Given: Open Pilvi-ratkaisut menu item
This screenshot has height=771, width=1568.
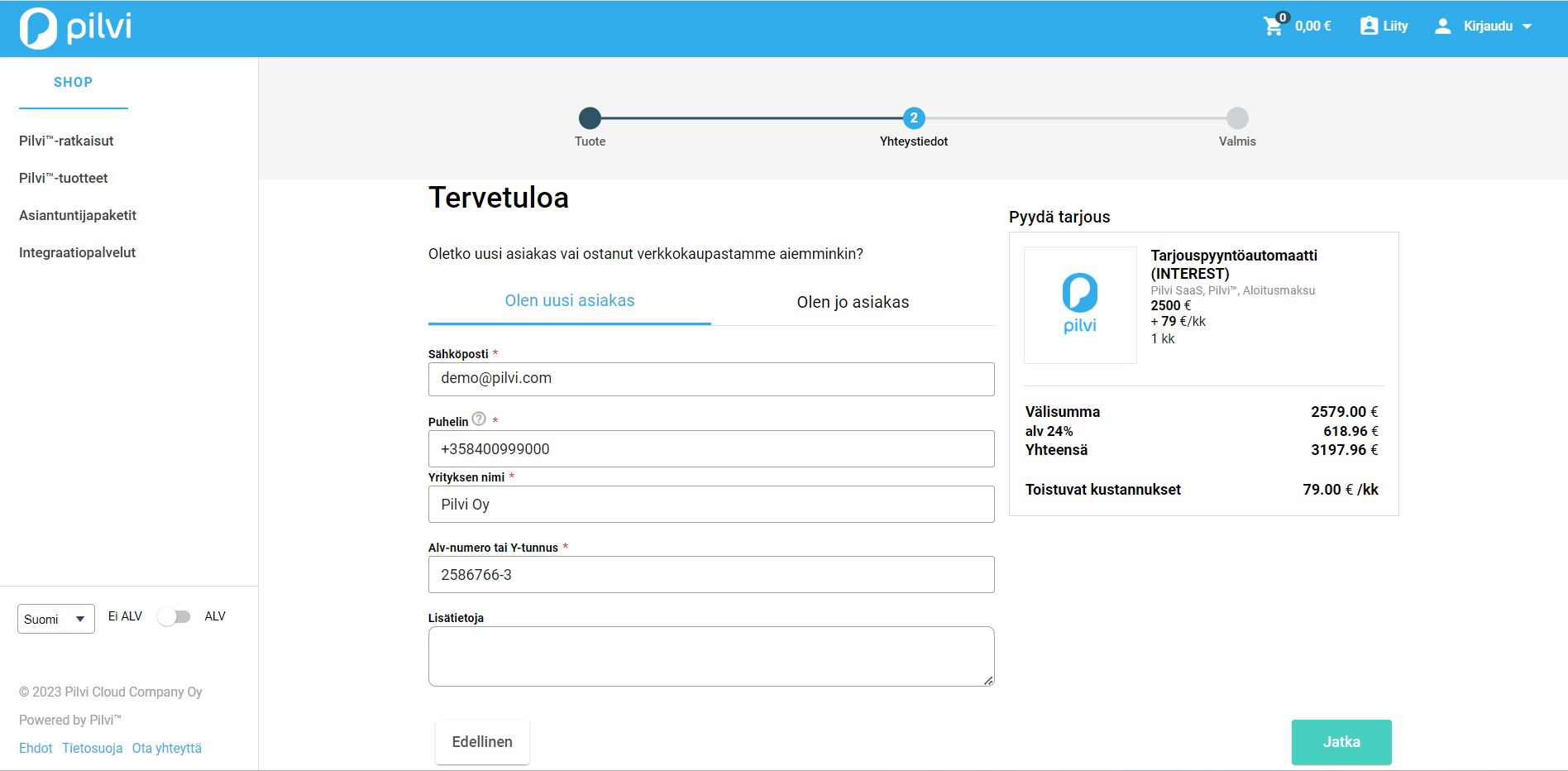Looking at the screenshot, I should [x=66, y=141].
